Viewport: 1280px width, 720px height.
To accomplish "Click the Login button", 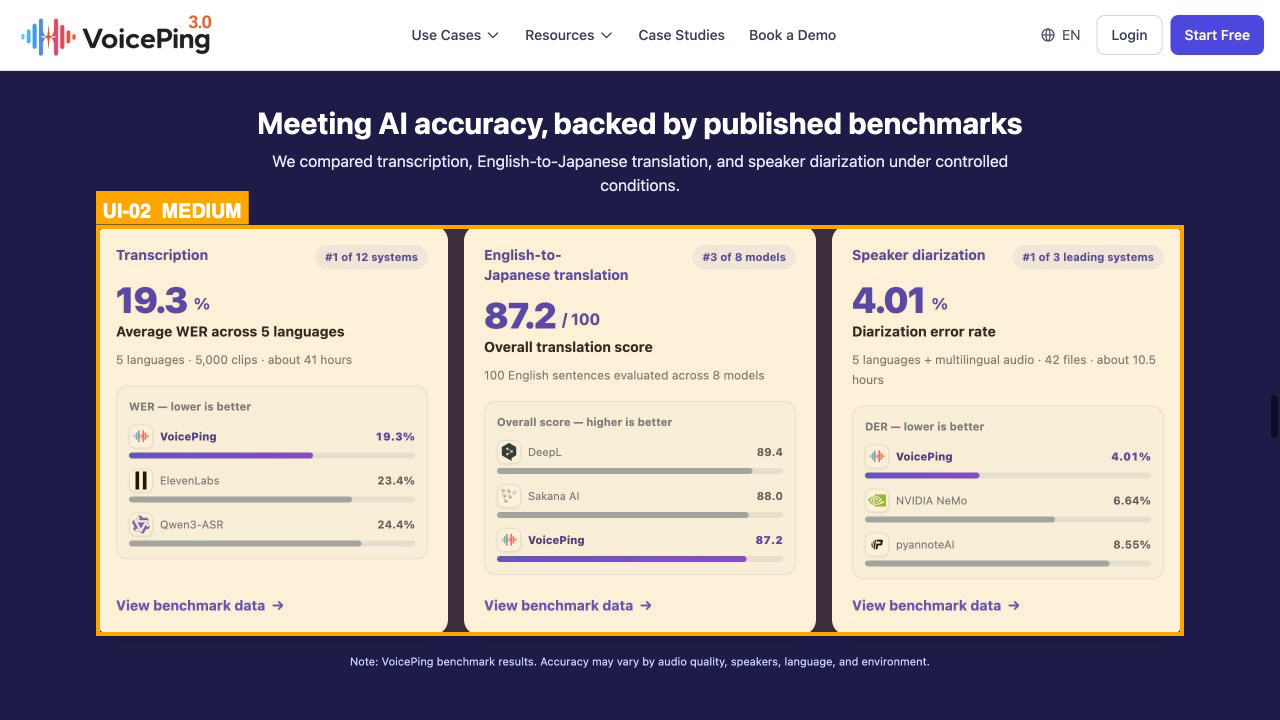I will (x=1129, y=35).
